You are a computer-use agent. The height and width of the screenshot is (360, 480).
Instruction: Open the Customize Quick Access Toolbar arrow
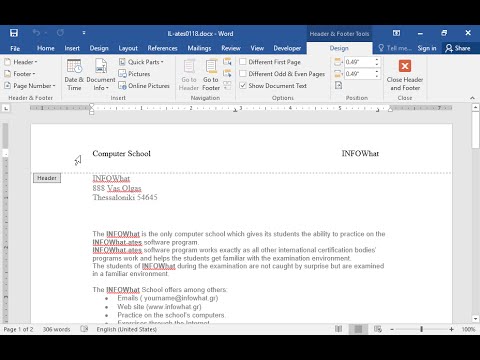(x=84, y=33)
